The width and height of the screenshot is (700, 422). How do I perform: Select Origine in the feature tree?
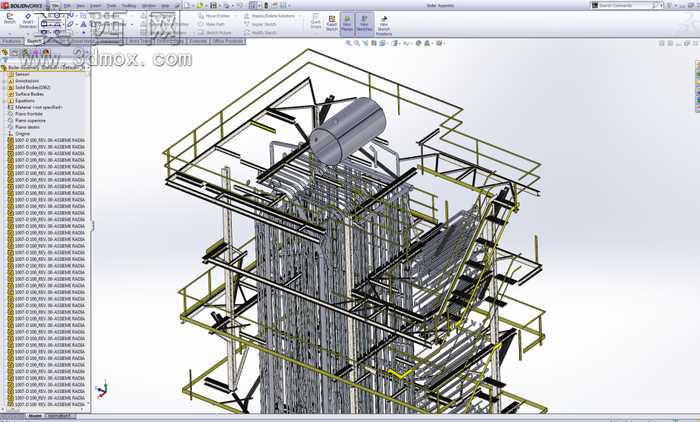[x=22, y=134]
